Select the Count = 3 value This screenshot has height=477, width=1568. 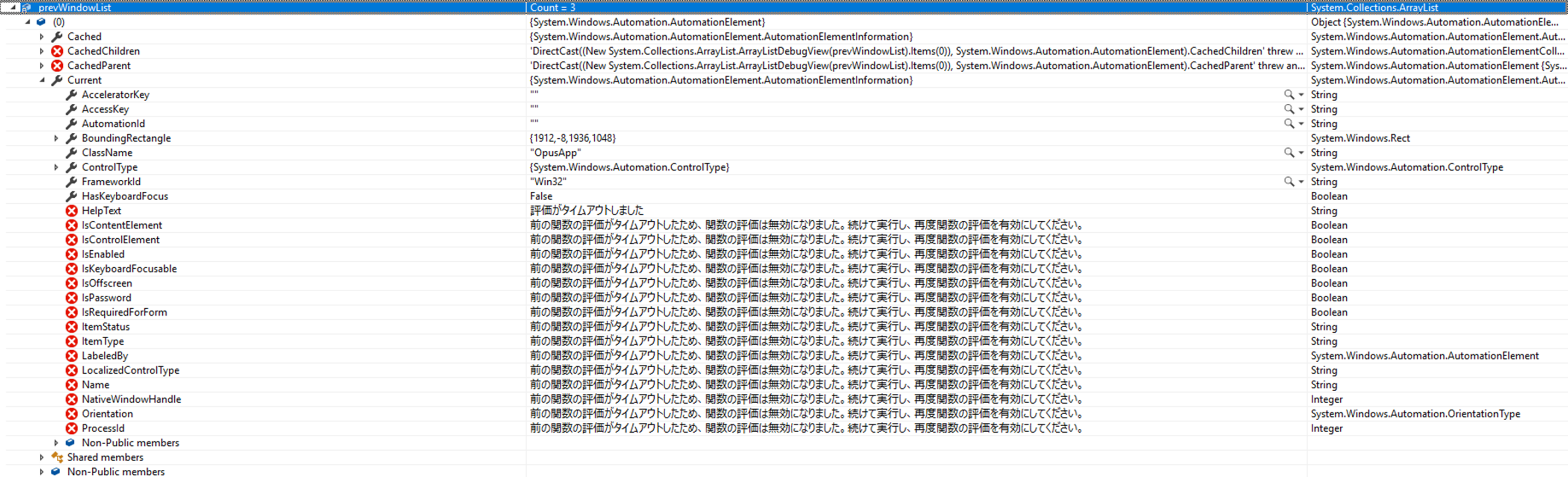(x=553, y=7)
